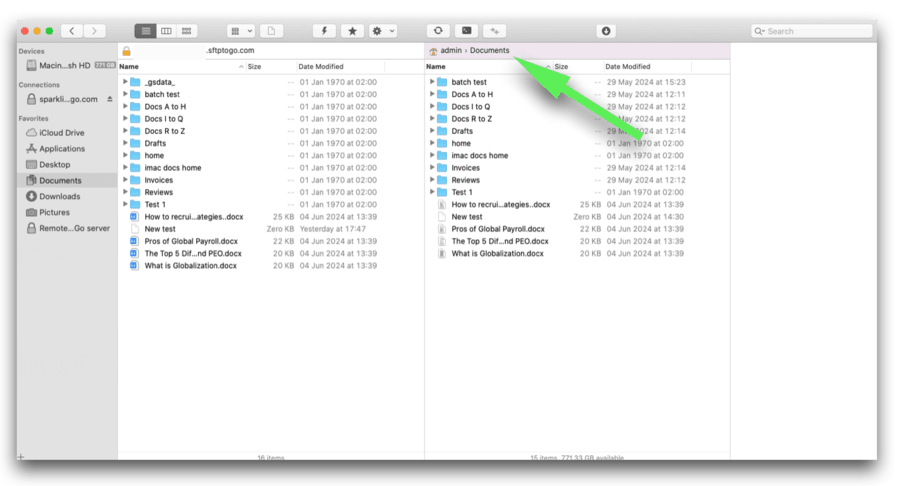The height and width of the screenshot is (486, 900).
Task: Go back with the left arrow button
Action: pyautogui.click(x=72, y=31)
